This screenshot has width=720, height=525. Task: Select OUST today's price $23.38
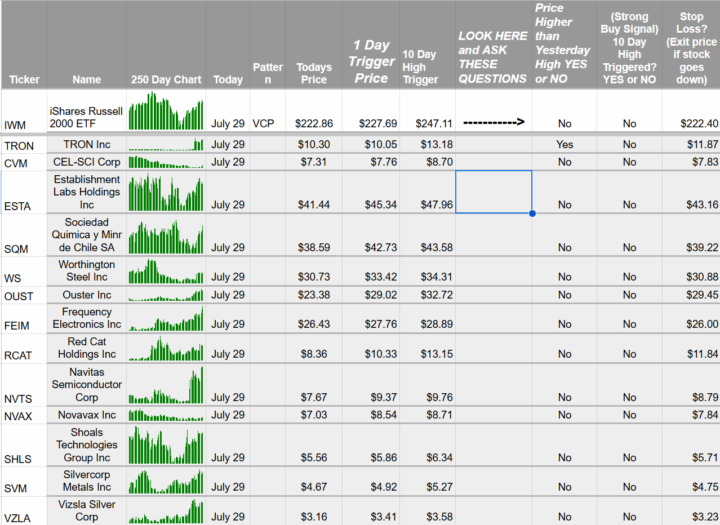click(314, 295)
